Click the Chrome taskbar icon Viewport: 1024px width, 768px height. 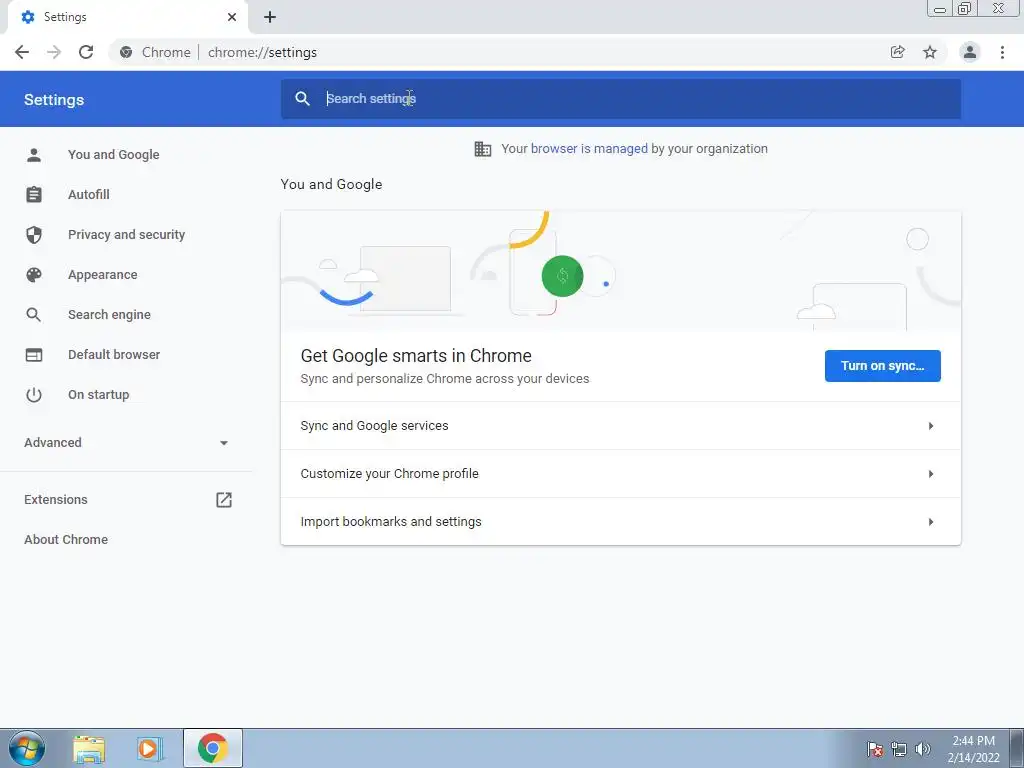pyautogui.click(x=213, y=748)
